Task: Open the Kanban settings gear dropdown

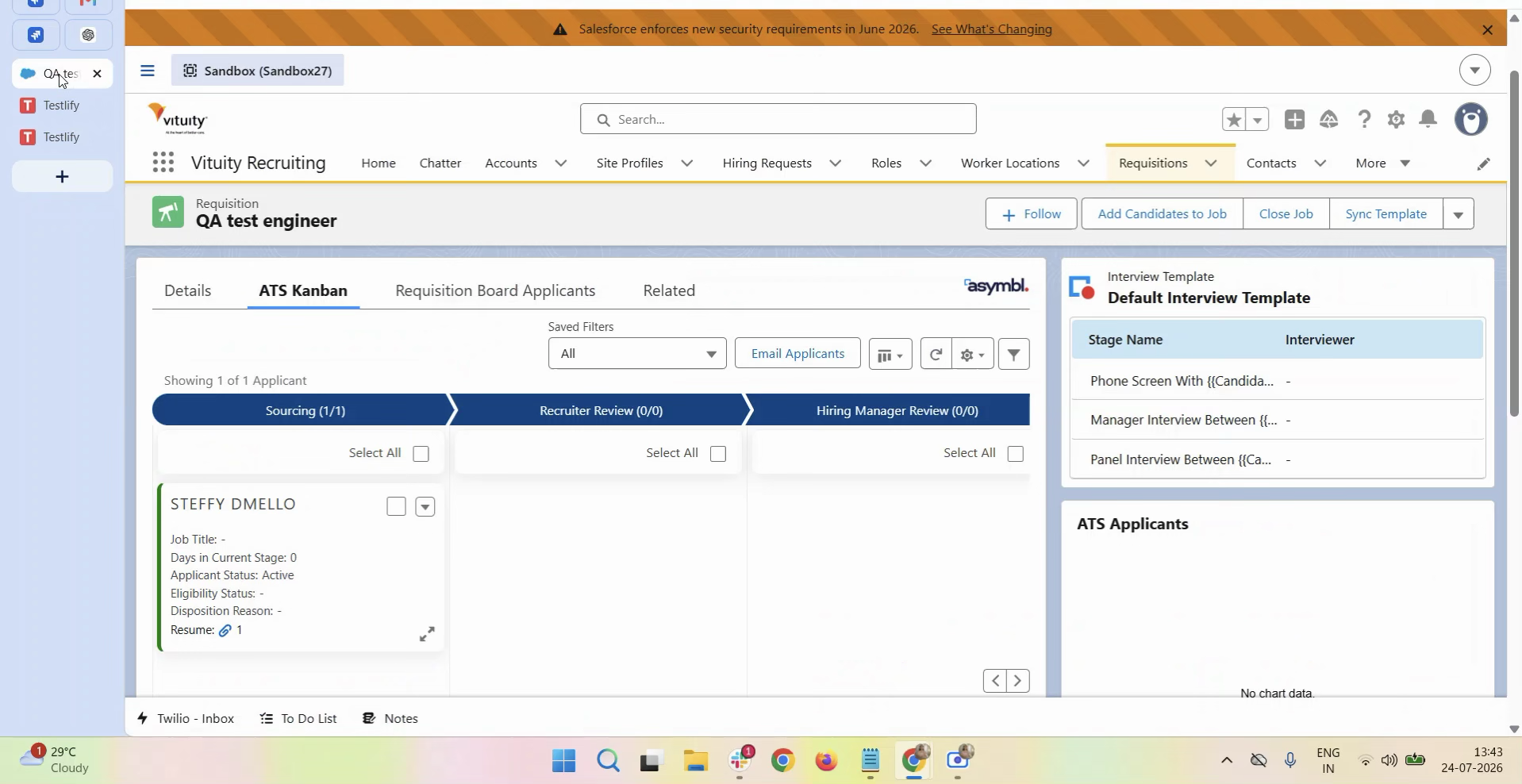Action: (x=973, y=354)
